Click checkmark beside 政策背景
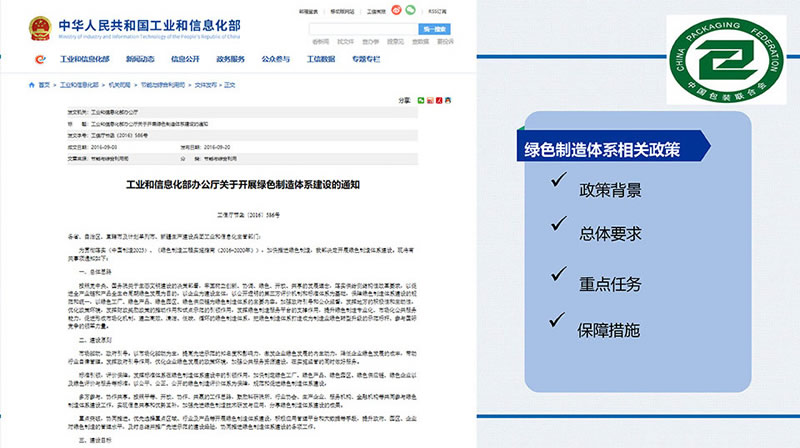 click(x=559, y=179)
